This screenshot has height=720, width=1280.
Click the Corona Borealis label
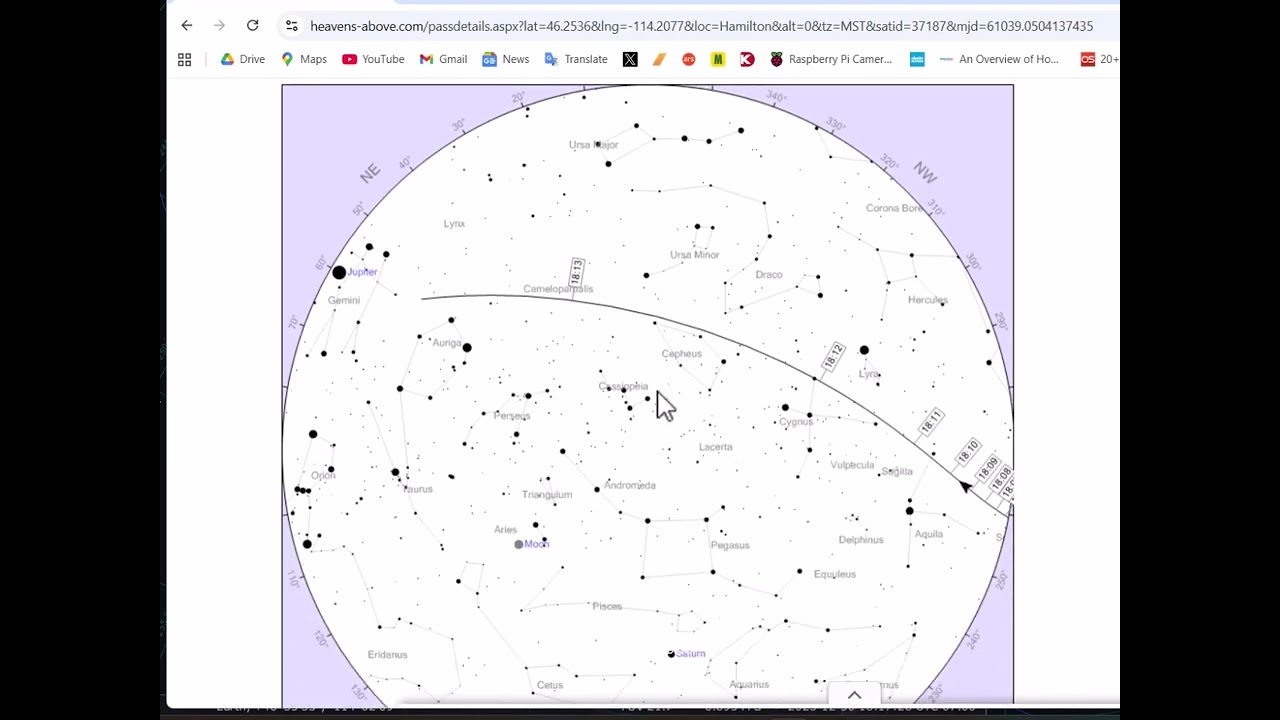(894, 209)
